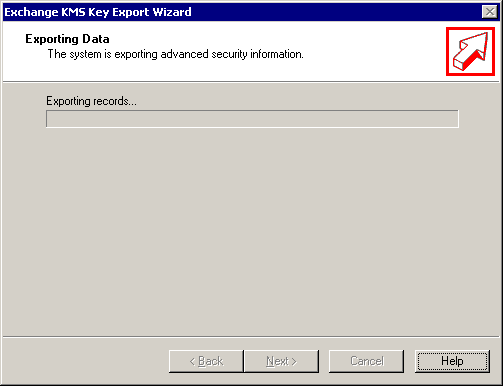503x386 pixels.
Task: Click the gray area left of Back button
Action: click(x=85, y=361)
